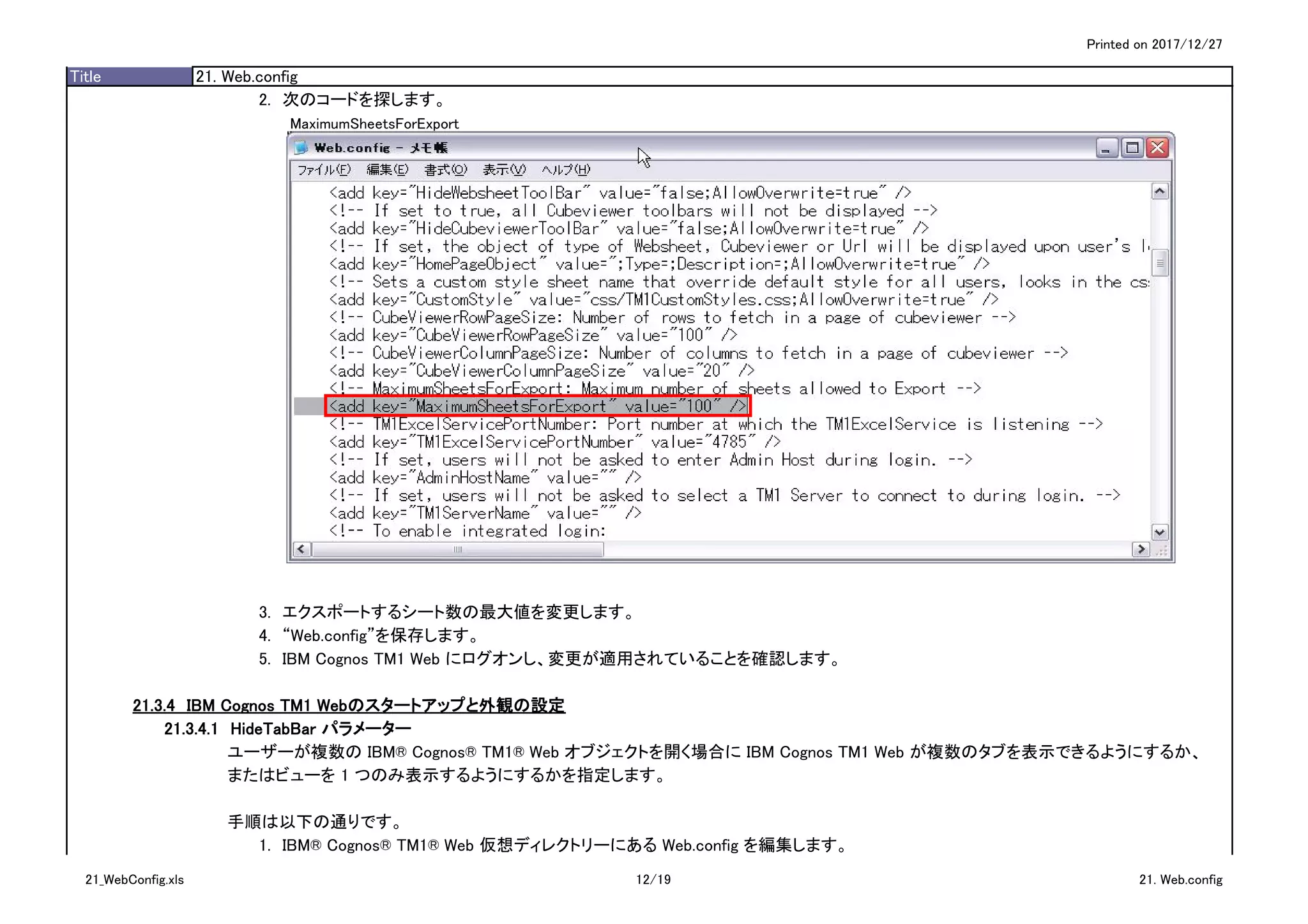The height and width of the screenshot is (924, 1308).
Task: Click the CubeViewerColumnPageSize add key line
Action: pos(542,371)
